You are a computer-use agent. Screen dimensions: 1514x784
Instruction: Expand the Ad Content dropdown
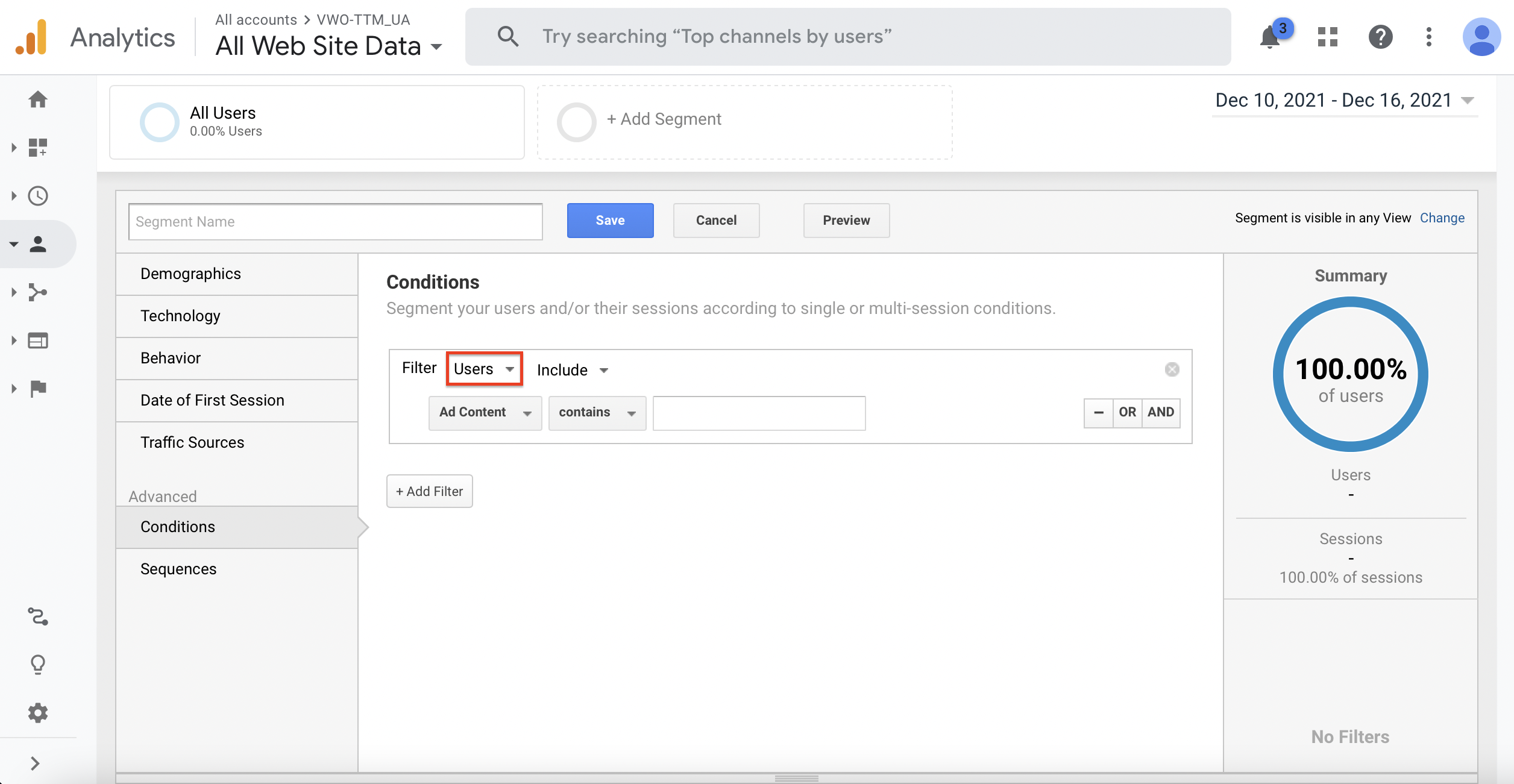click(x=485, y=411)
